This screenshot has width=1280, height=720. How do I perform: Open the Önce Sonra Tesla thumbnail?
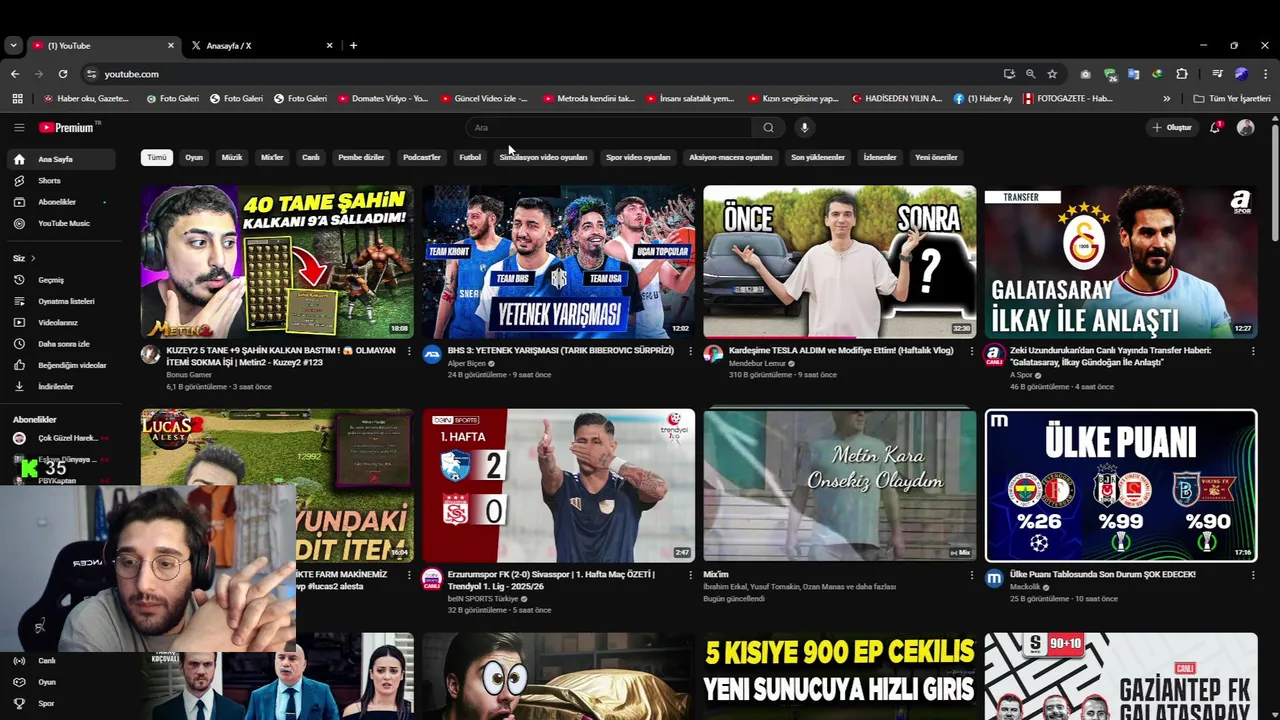839,261
